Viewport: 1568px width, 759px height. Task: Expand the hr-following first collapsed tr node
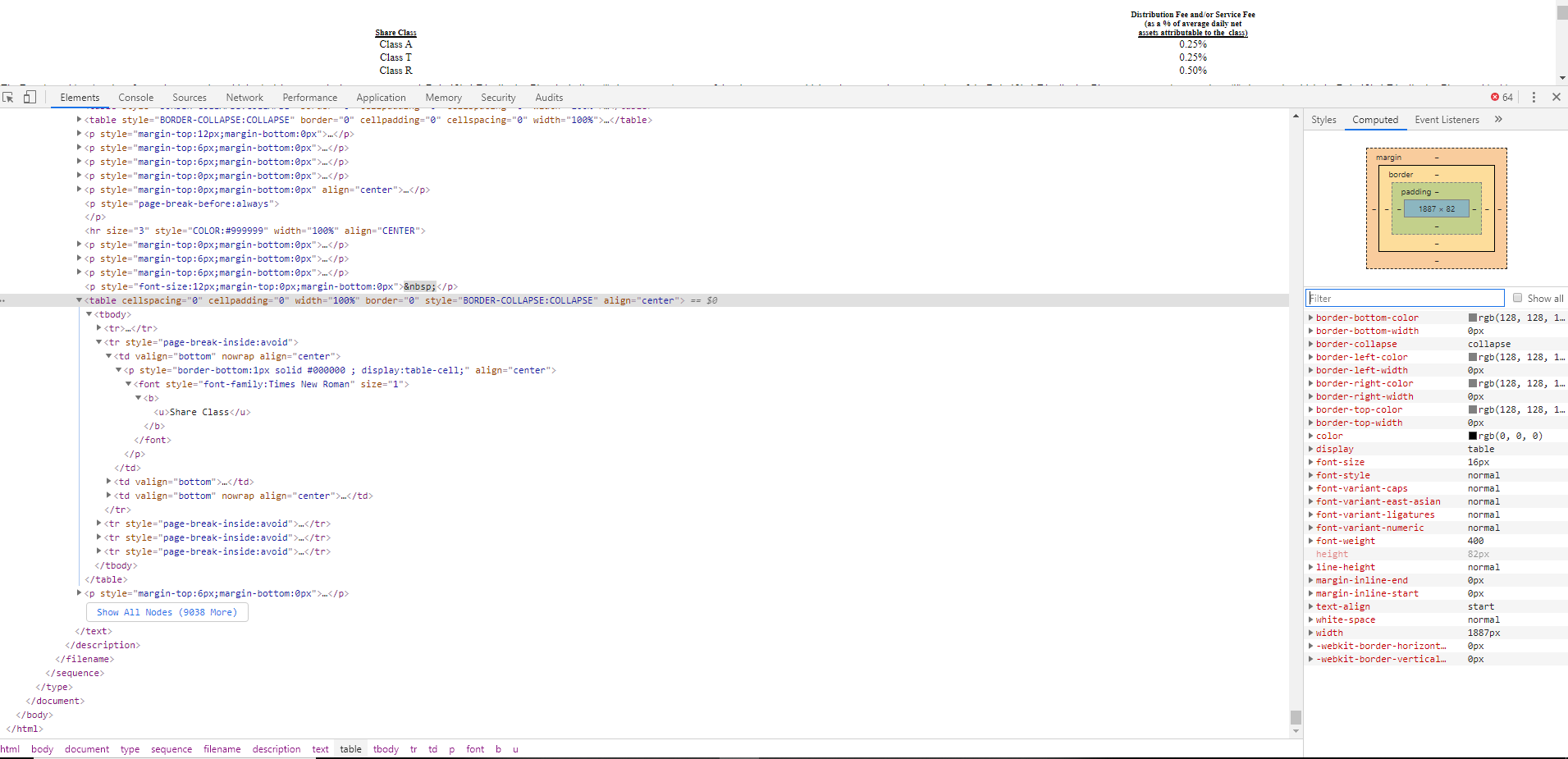99,328
